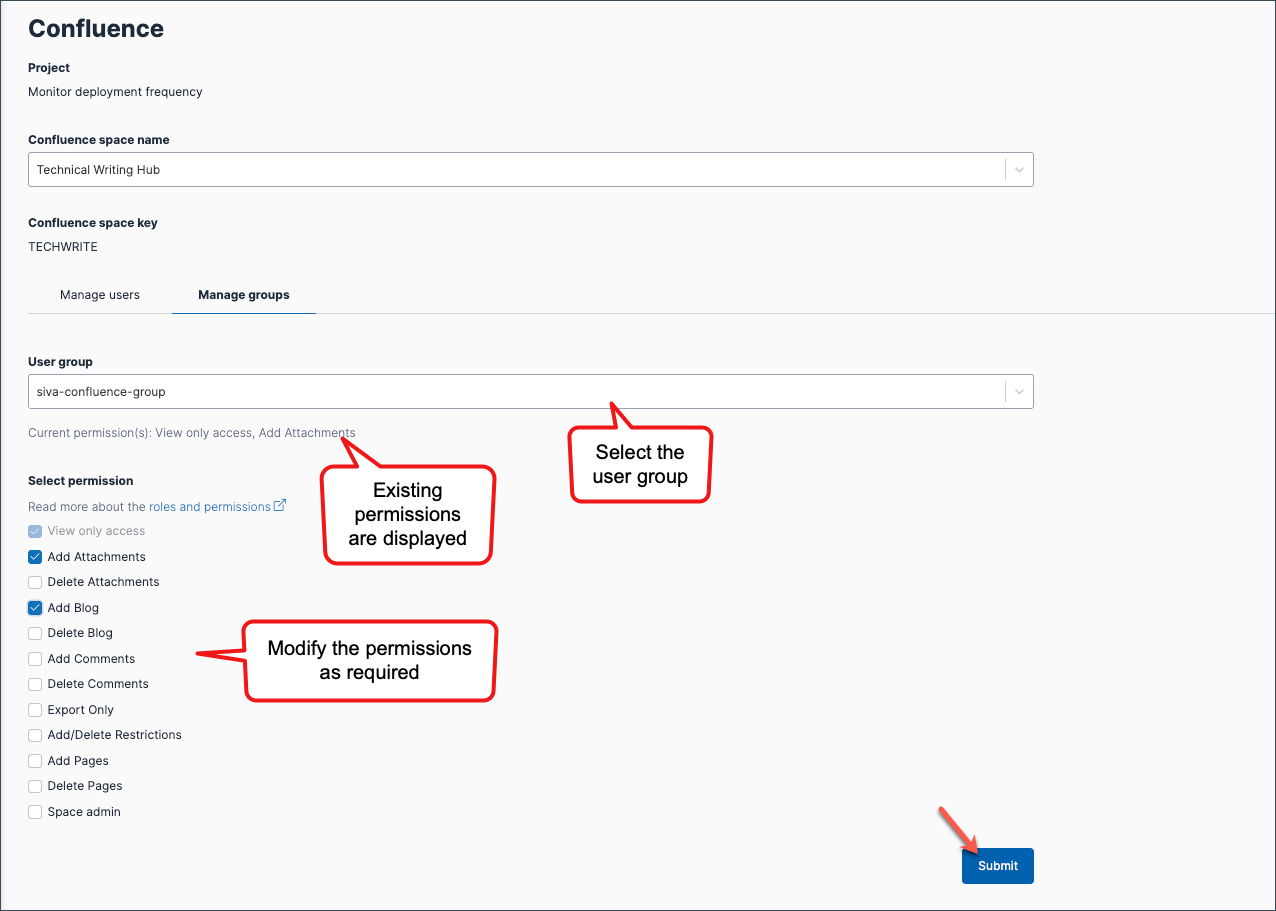Switch to the Manage users tab
The height and width of the screenshot is (911, 1276).
point(100,295)
